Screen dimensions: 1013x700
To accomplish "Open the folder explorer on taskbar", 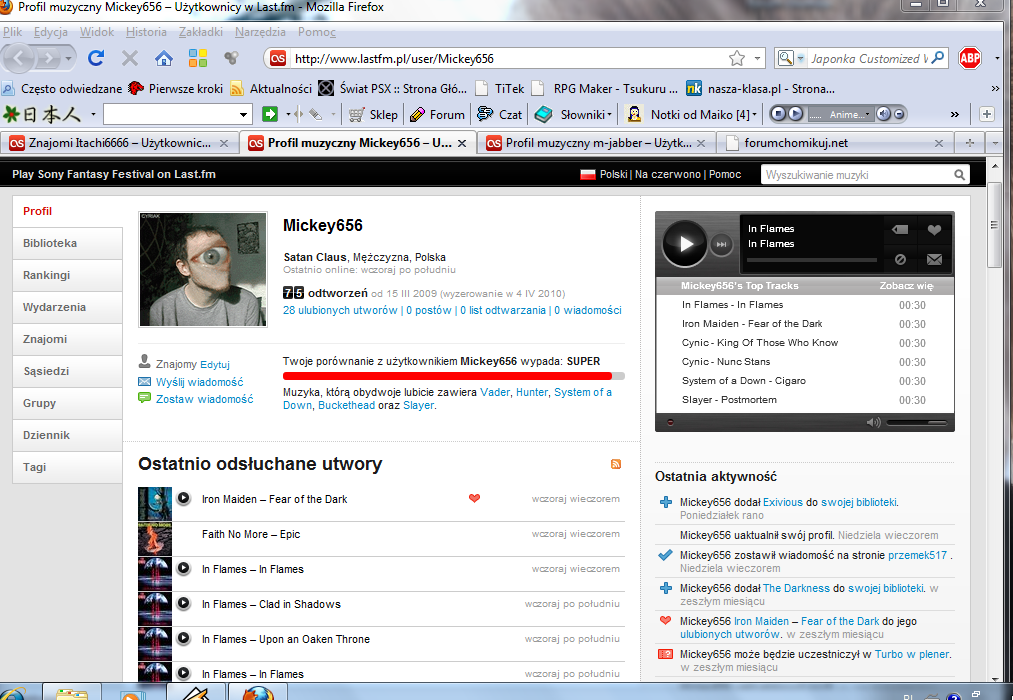I will click(72, 694).
